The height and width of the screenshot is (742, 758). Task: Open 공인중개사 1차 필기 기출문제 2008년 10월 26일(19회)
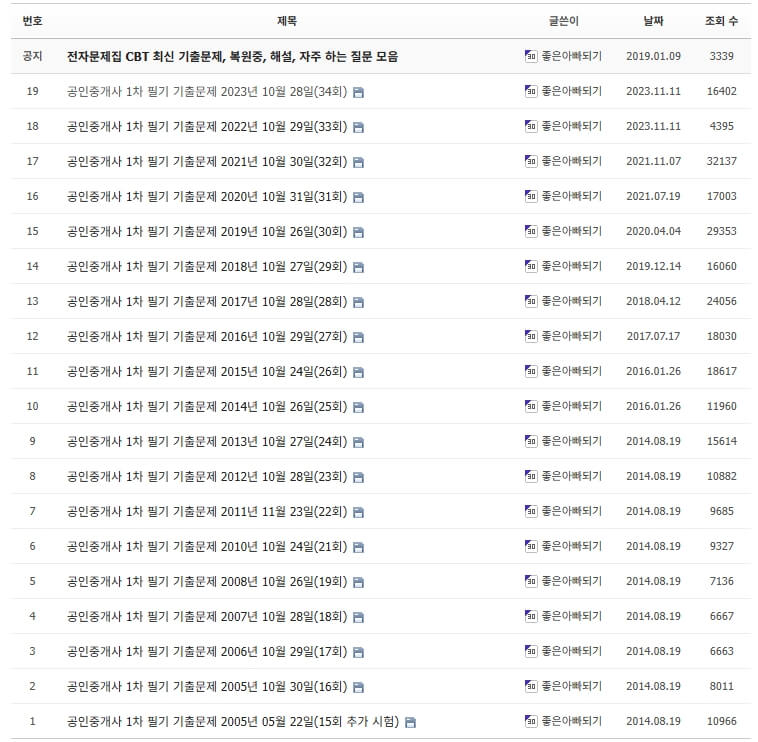[x=207, y=582]
